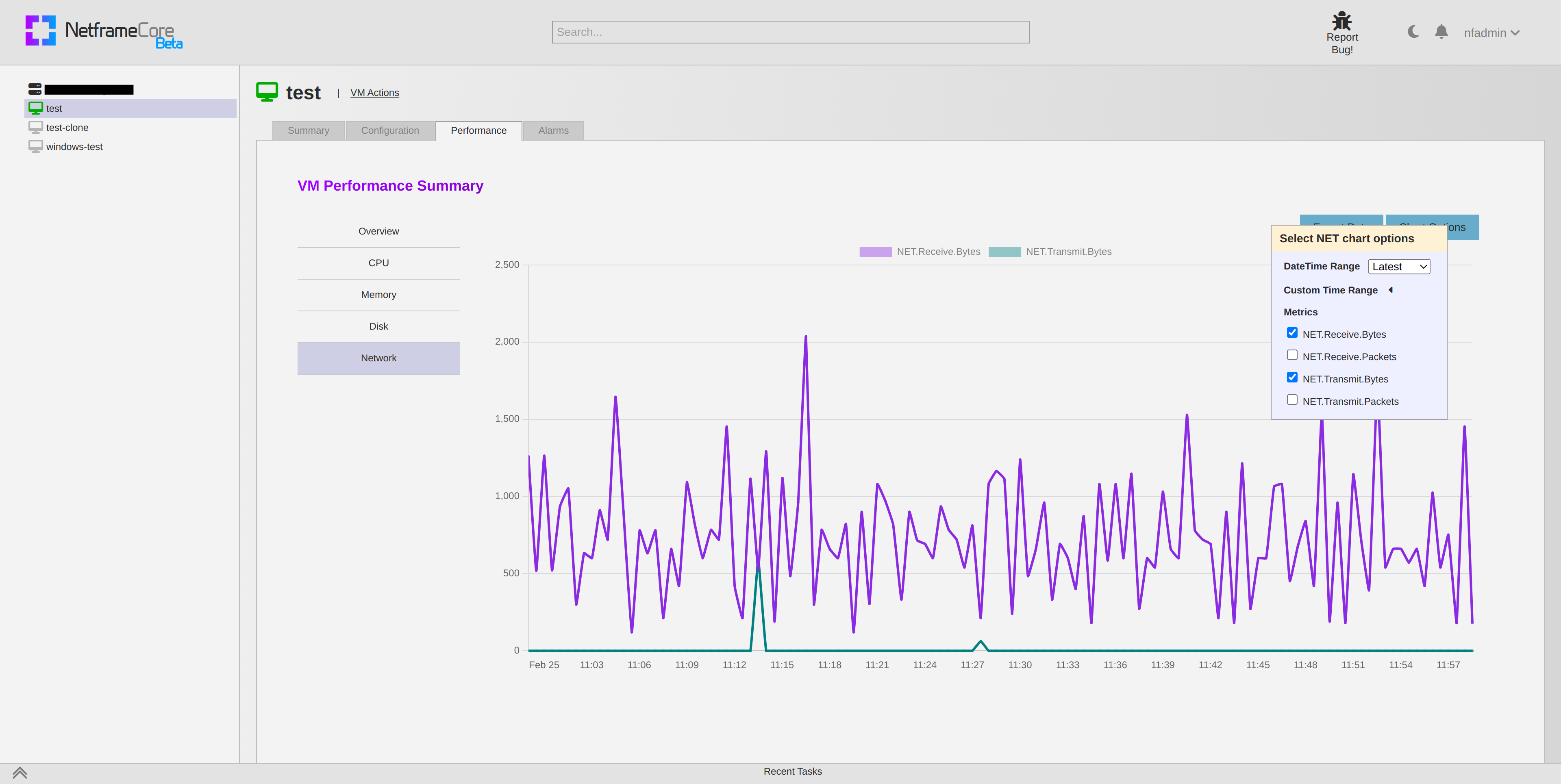Toggle NET.Receive.Bytes checkbox
The width and height of the screenshot is (1561, 784).
pyautogui.click(x=1292, y=332)
